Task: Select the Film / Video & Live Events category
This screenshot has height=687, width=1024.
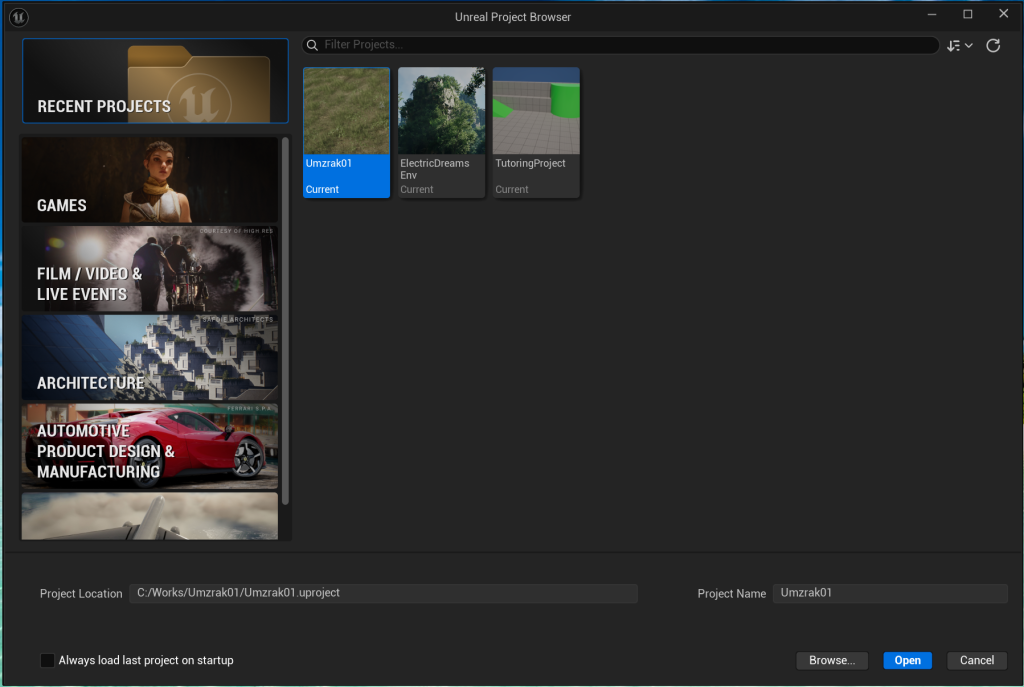Action: pyautogui.click(x=150, y=268)
